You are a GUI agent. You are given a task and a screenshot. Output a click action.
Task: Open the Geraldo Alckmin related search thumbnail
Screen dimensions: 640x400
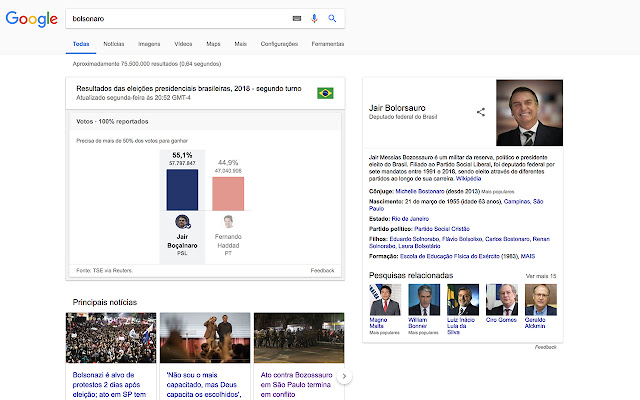point(541,300)
